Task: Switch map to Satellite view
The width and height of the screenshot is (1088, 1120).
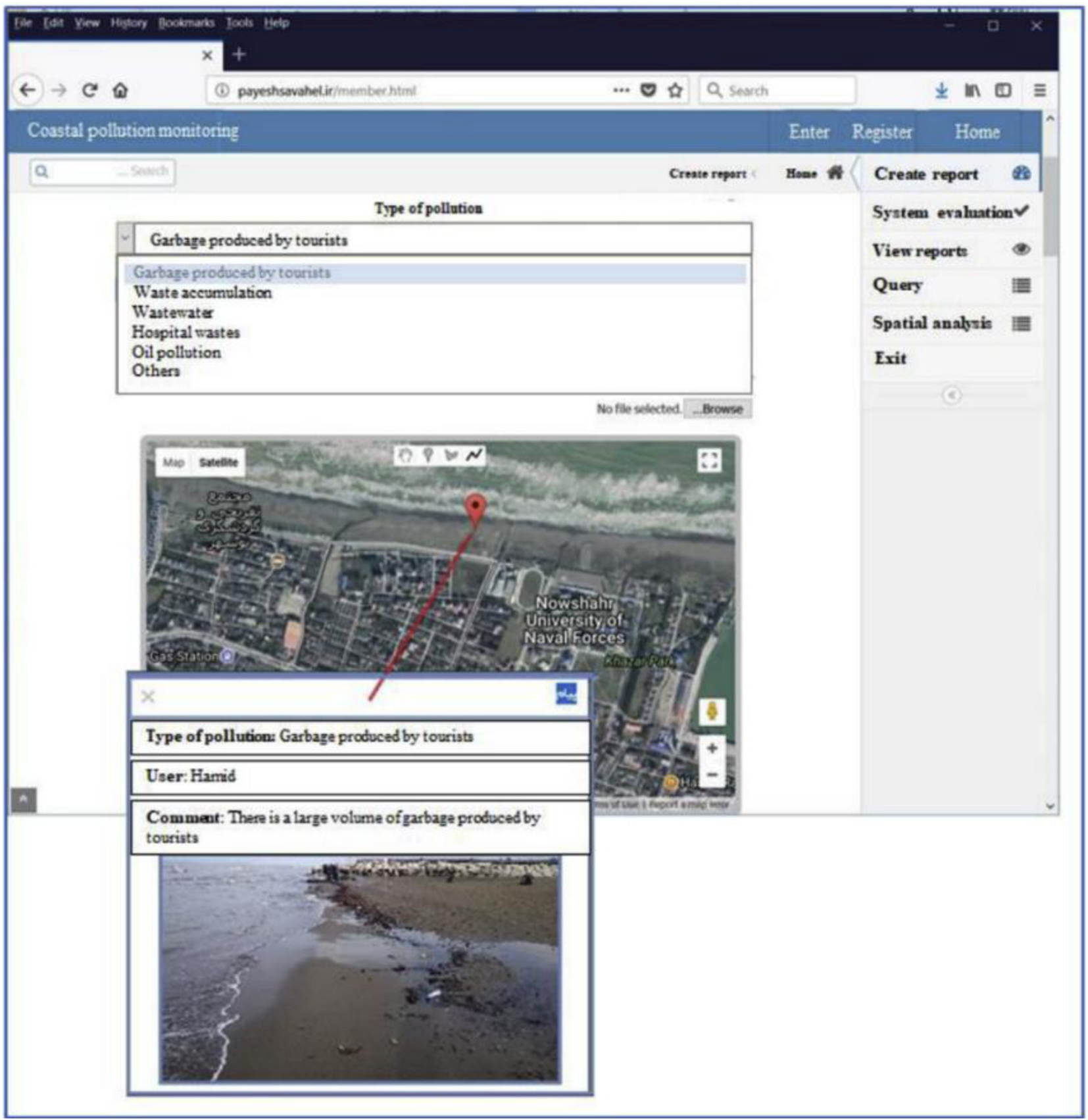Action: 218,462
